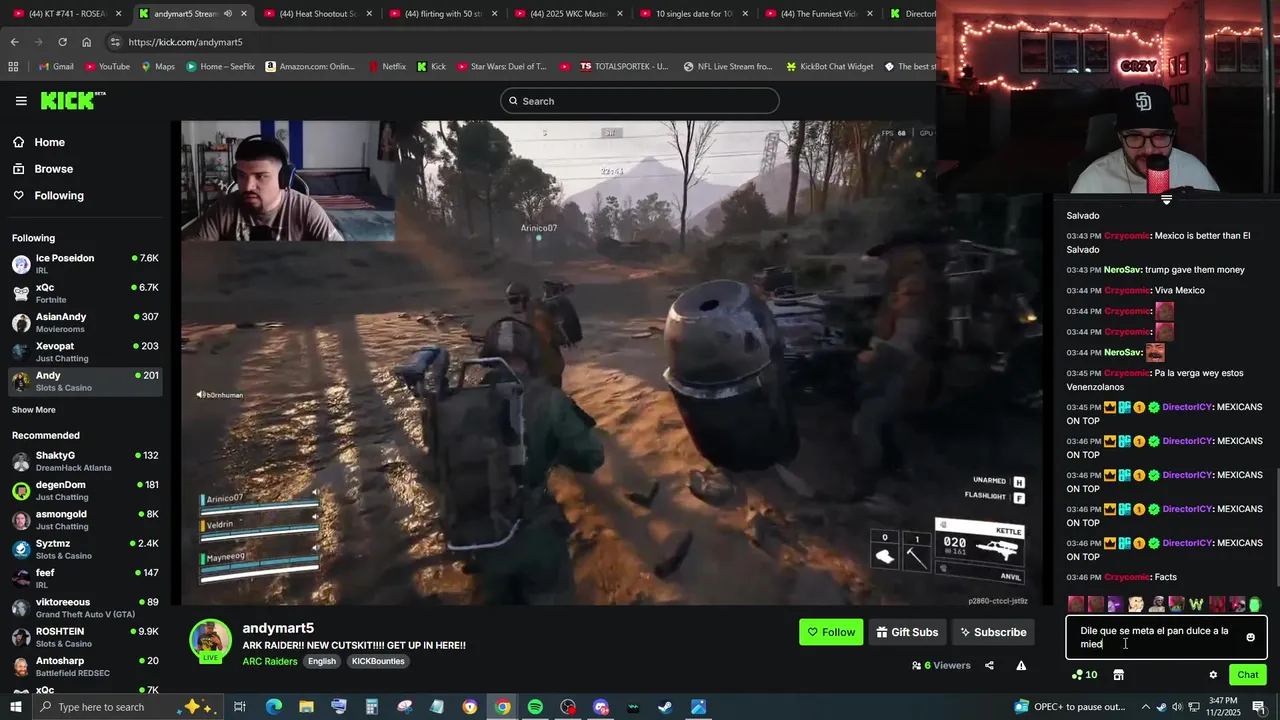The height and width of the screenshot is (720, 1280).
Task: Open chat settings gear icon
Action: pos(1213,675)
